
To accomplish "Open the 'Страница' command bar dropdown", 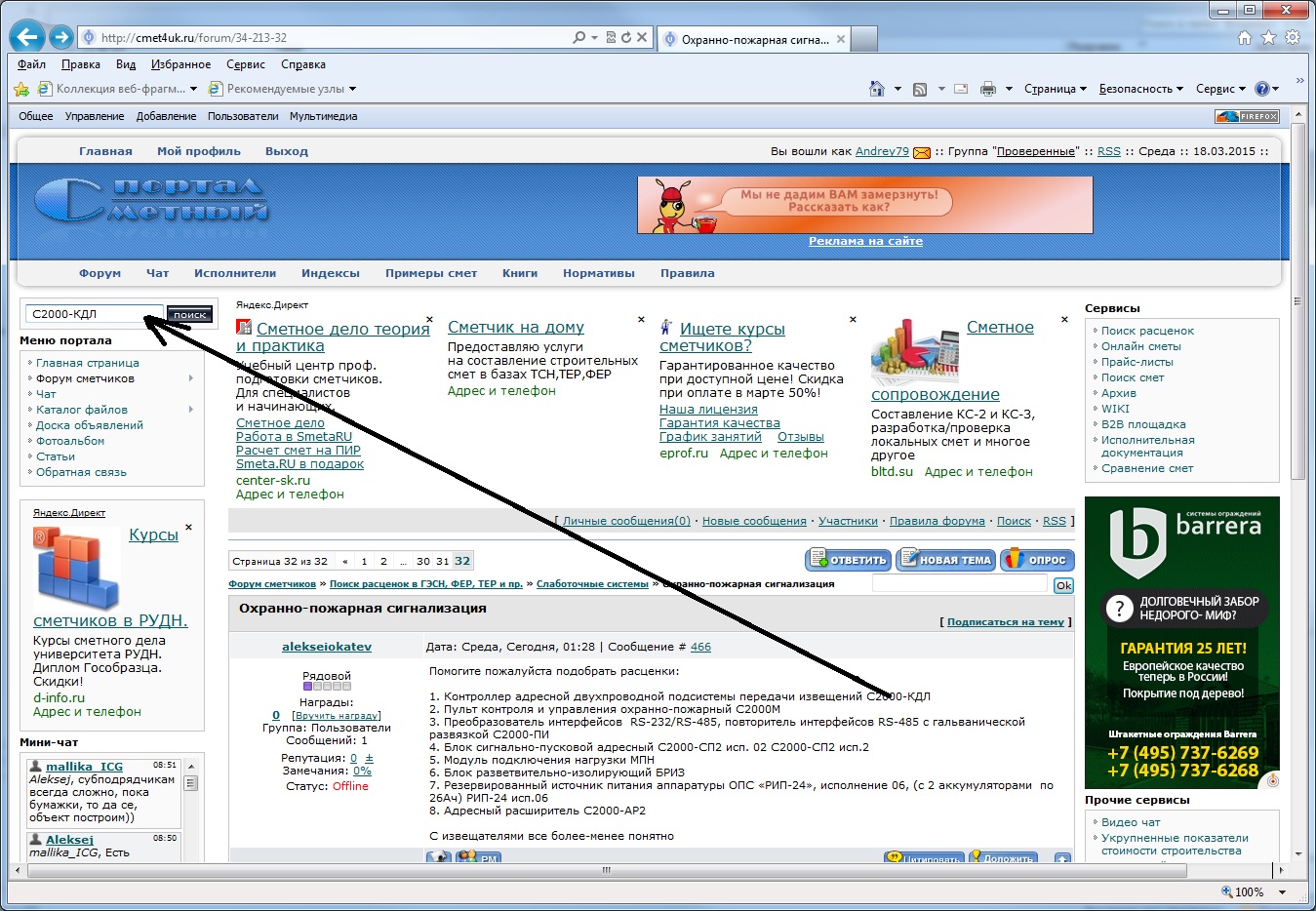I will pyautogui.click(x=1055, y=89).
